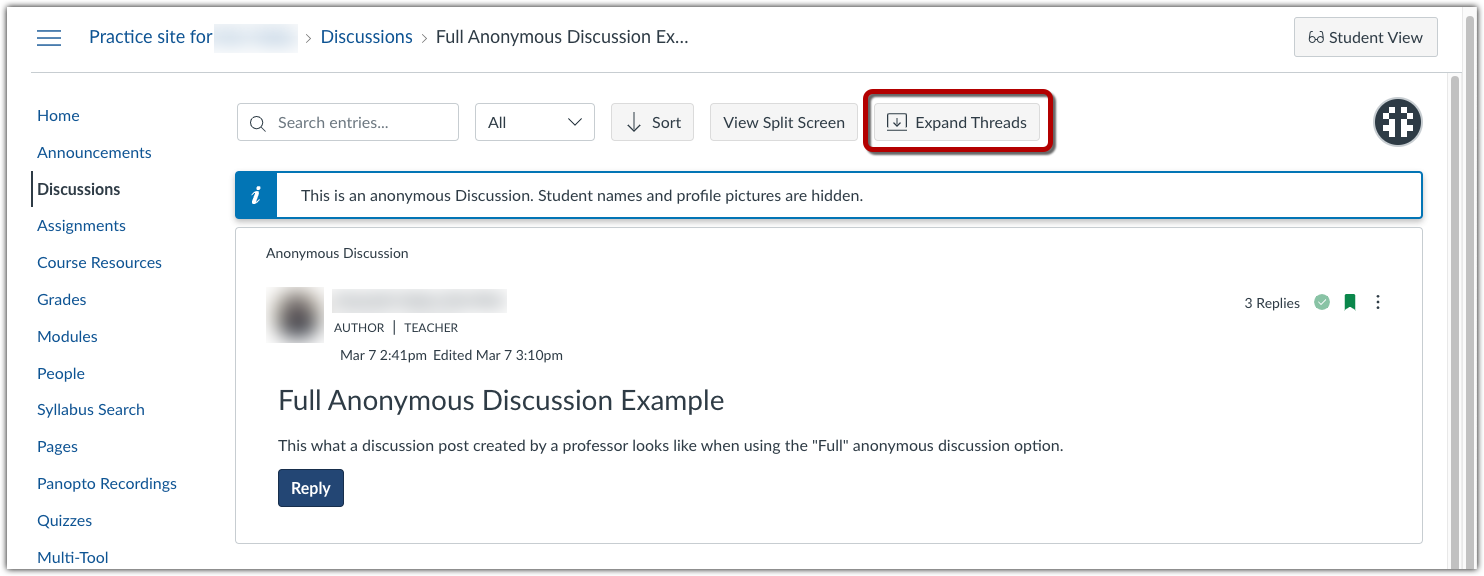Click the Reply button
Screen dimensions: 1484x576
310,488
